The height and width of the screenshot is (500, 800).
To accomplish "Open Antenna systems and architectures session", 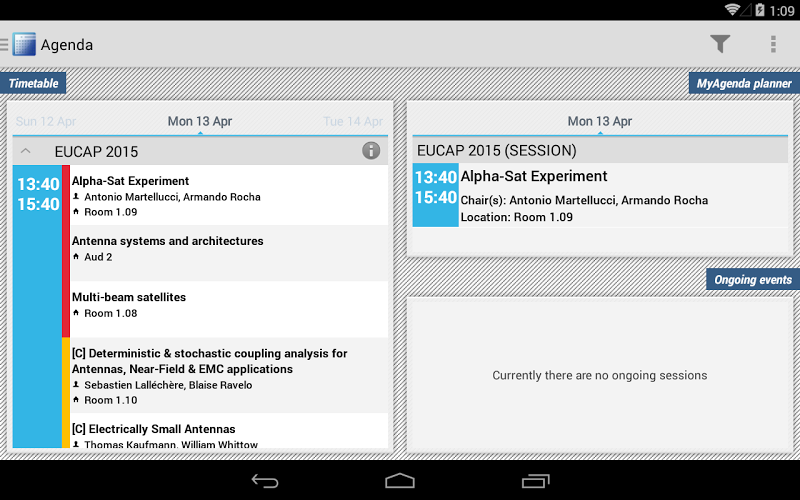I will [x=229, y=253].
